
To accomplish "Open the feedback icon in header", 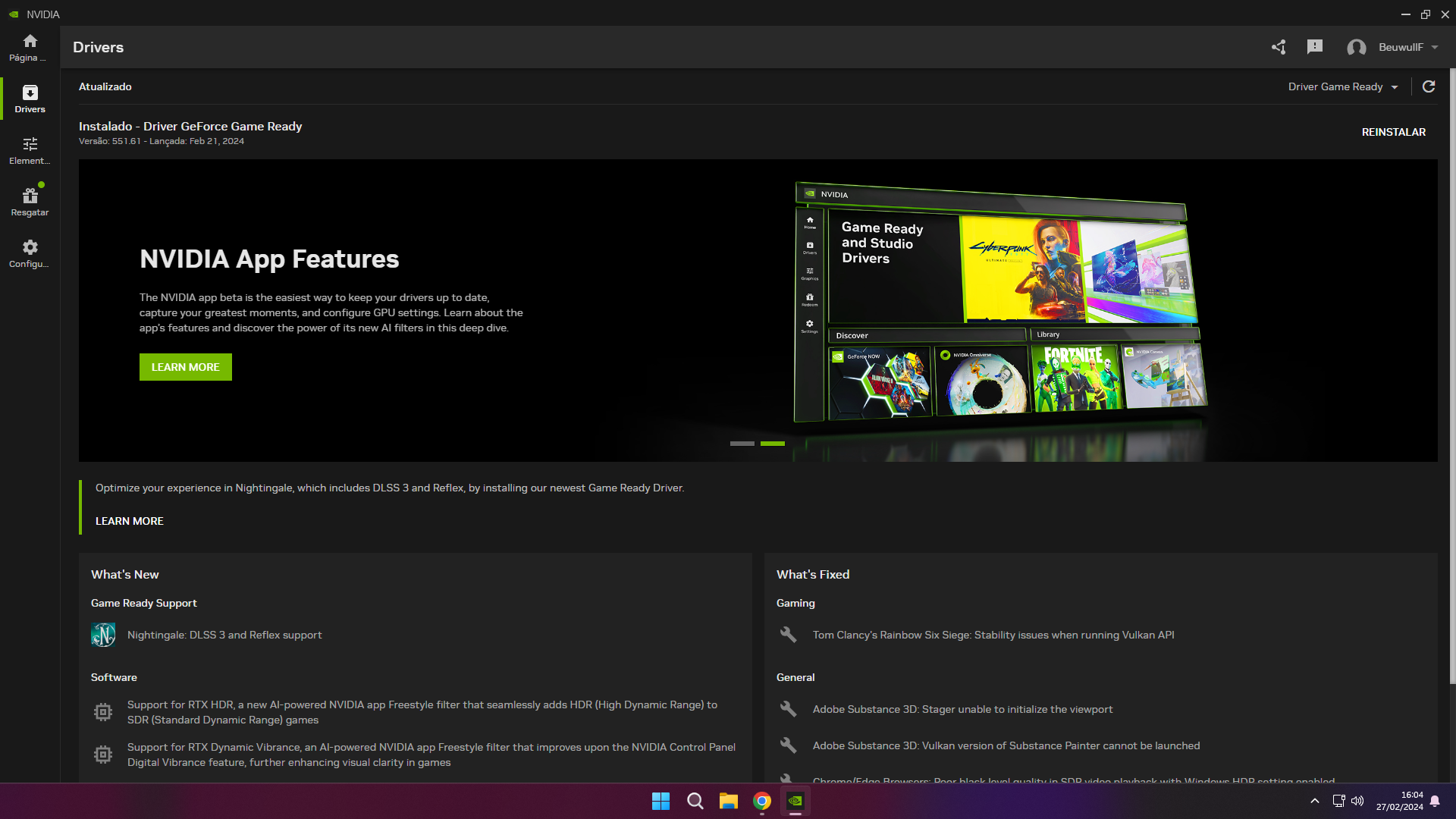I will click(x=1315, y=47).
